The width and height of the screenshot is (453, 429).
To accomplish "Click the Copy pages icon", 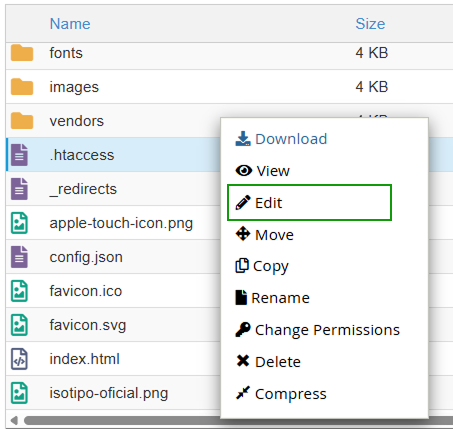I will tap(242, 266).
